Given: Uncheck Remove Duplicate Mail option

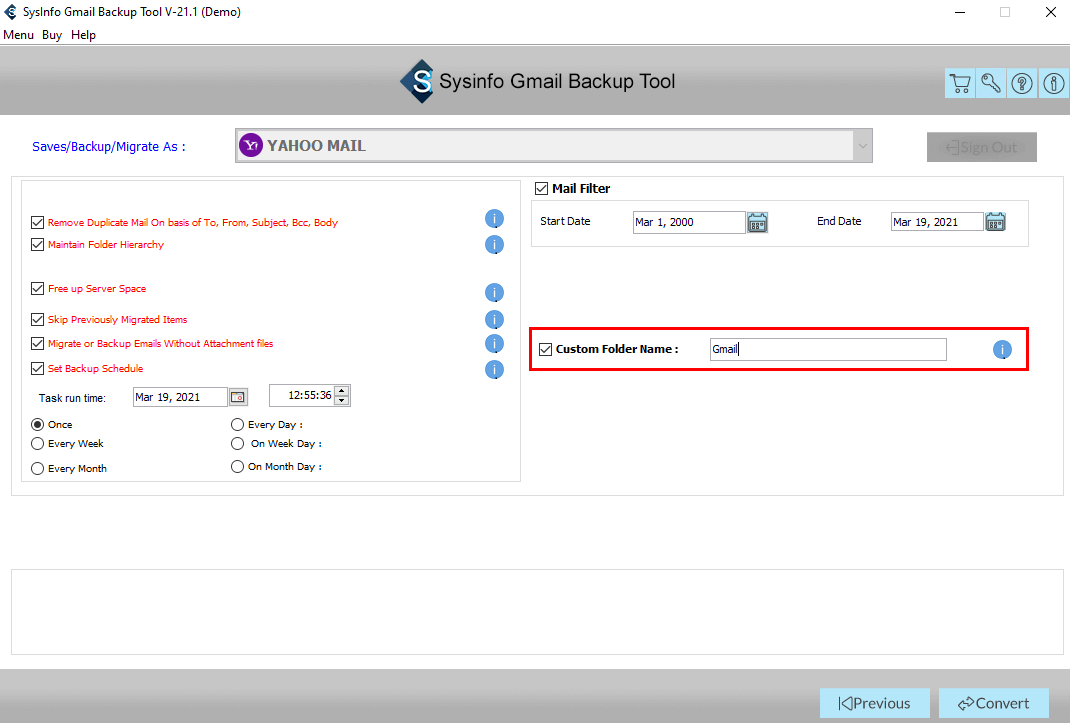Looking at the screenshot, I should 38,223.
